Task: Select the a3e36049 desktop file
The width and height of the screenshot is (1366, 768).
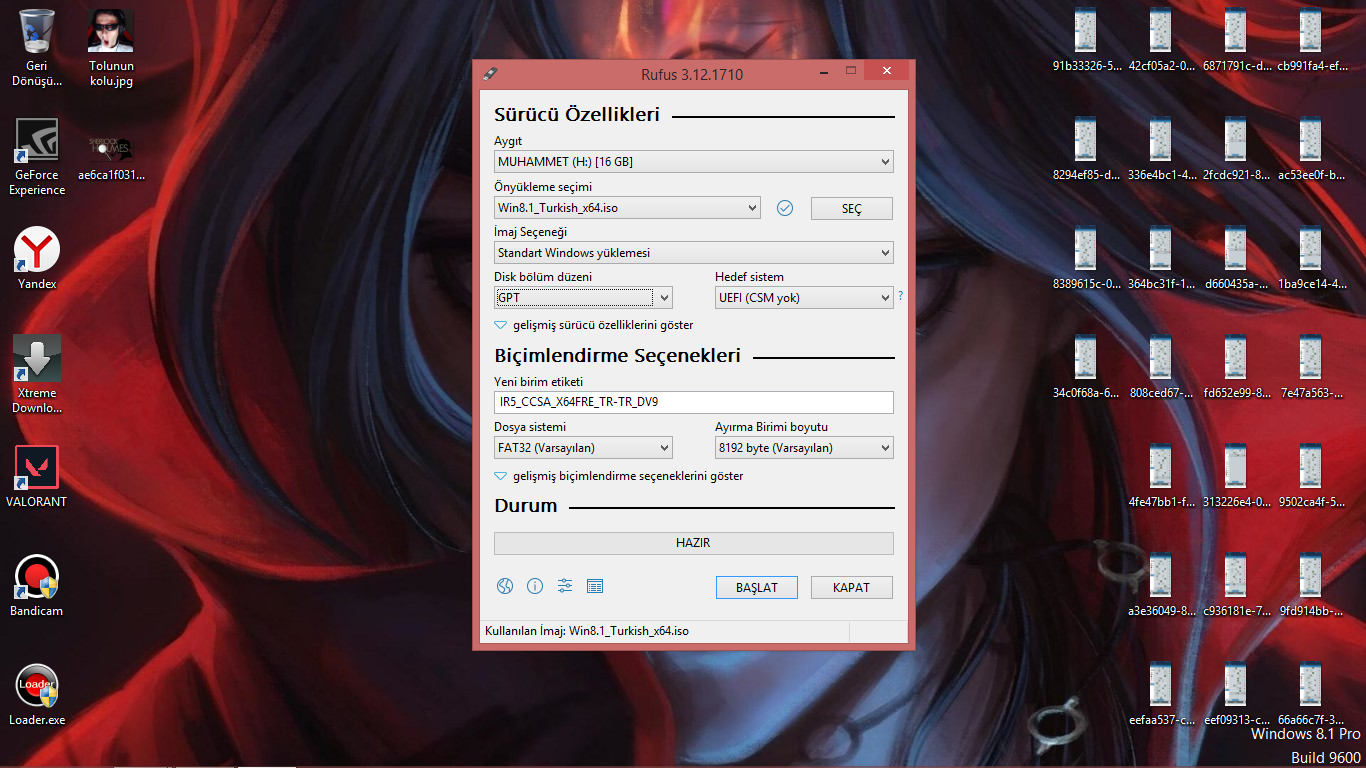Action: point(1161,586)
